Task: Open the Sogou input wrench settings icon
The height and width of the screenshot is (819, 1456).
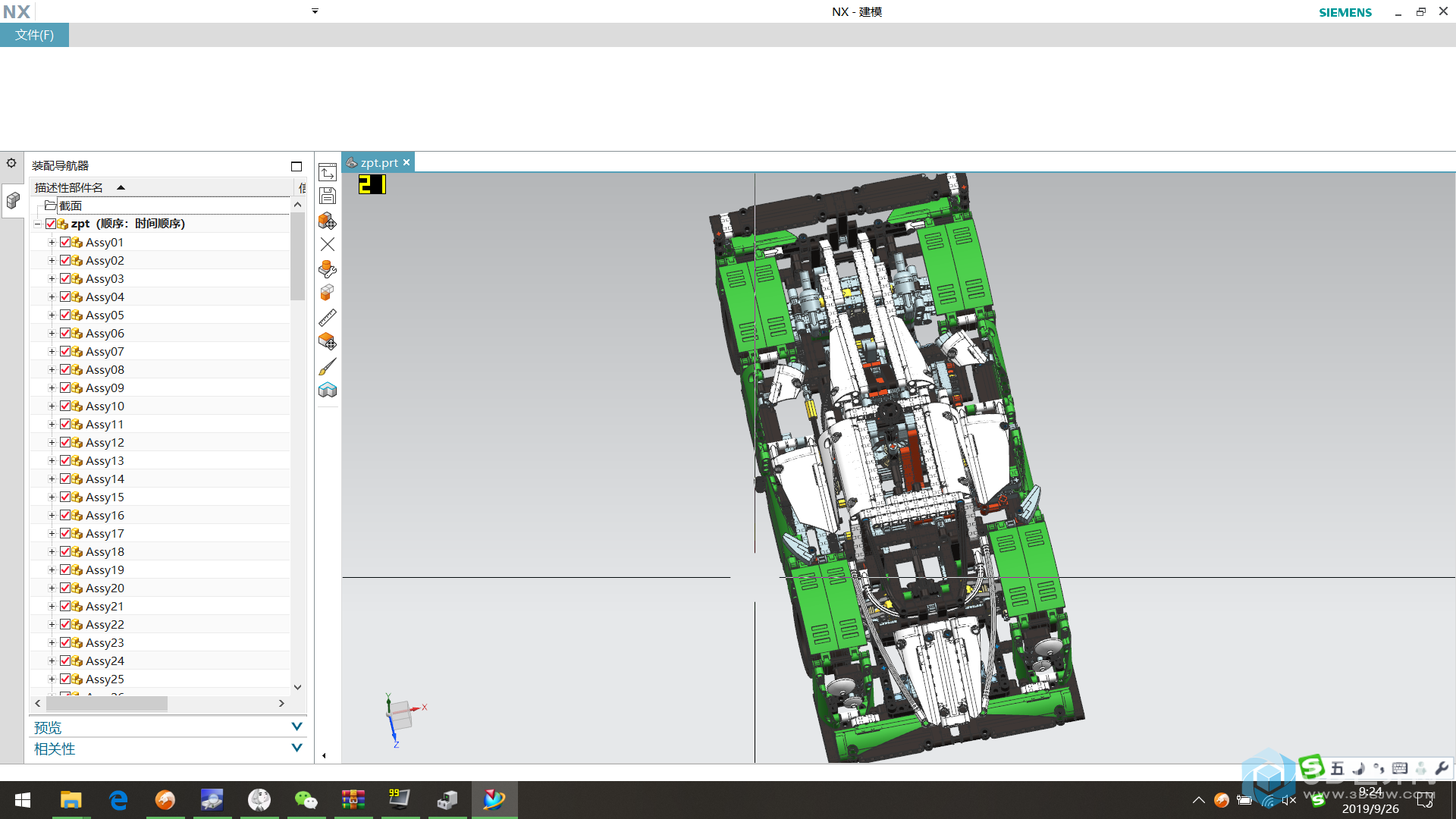Action: click(1441, 768)
